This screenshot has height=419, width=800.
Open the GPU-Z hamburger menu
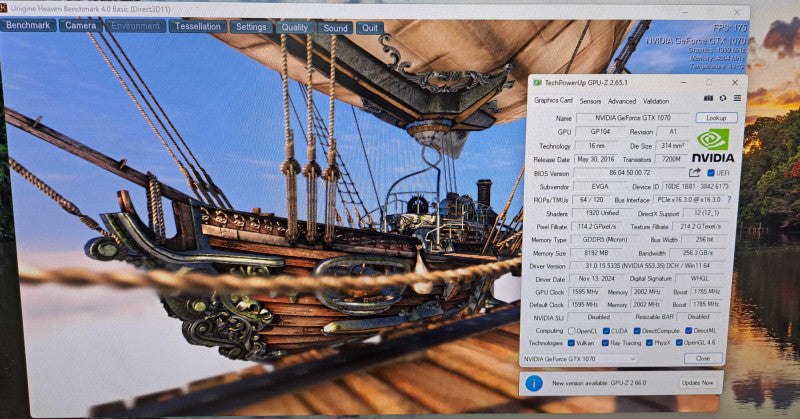pos(737,98)
